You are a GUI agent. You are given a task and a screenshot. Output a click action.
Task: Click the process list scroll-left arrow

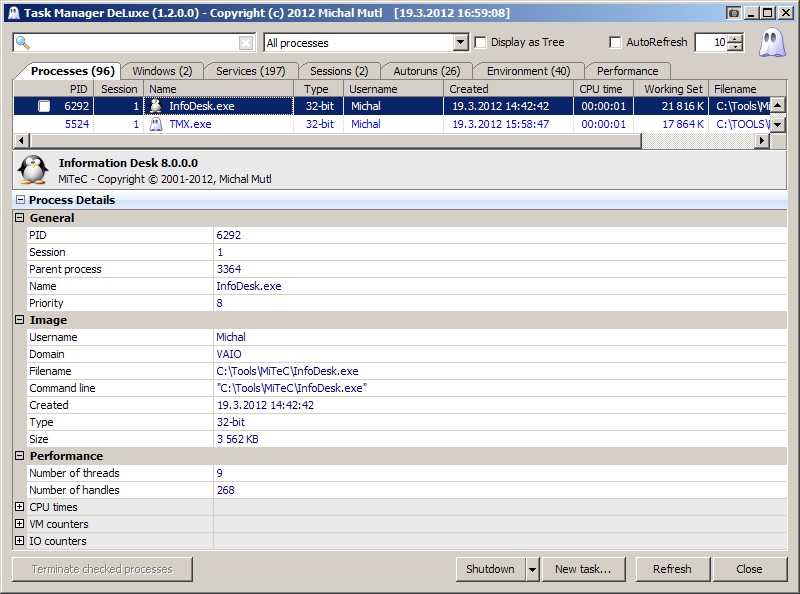click(21, 140)
